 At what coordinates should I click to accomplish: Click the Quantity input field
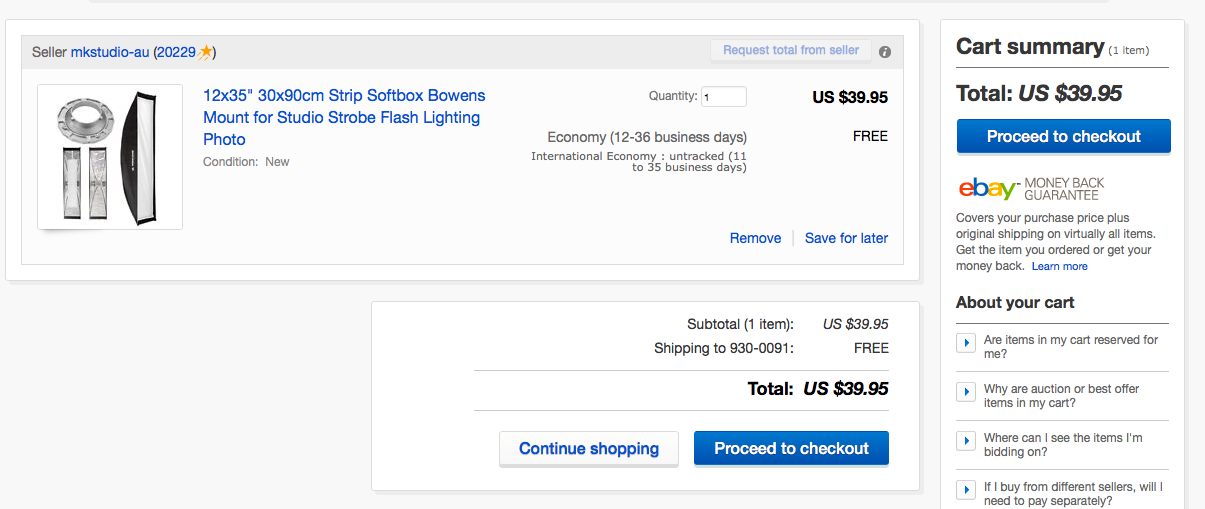[x=723, y=97]
